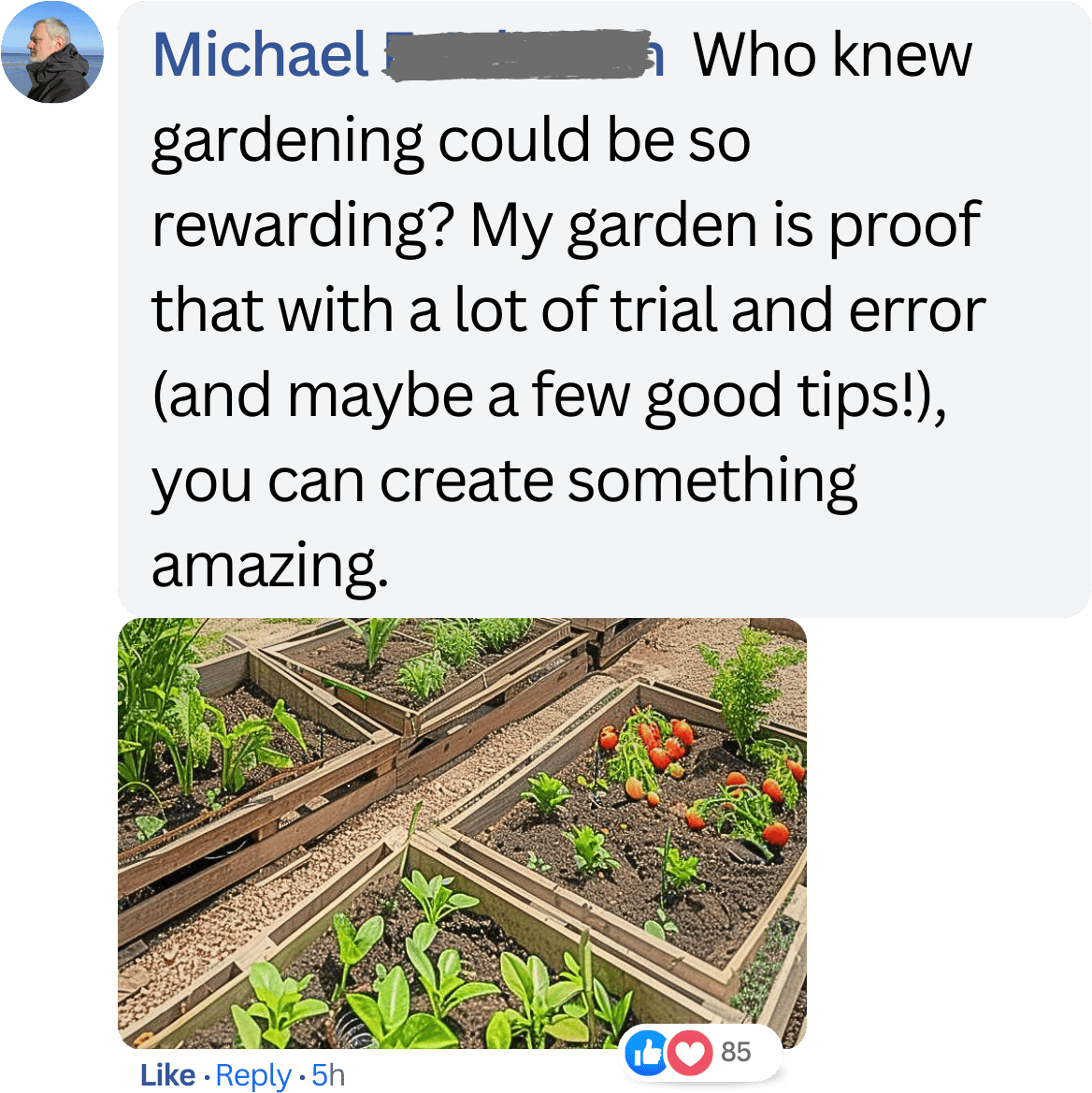Click the "Who knew" comment text

point(832,54)
